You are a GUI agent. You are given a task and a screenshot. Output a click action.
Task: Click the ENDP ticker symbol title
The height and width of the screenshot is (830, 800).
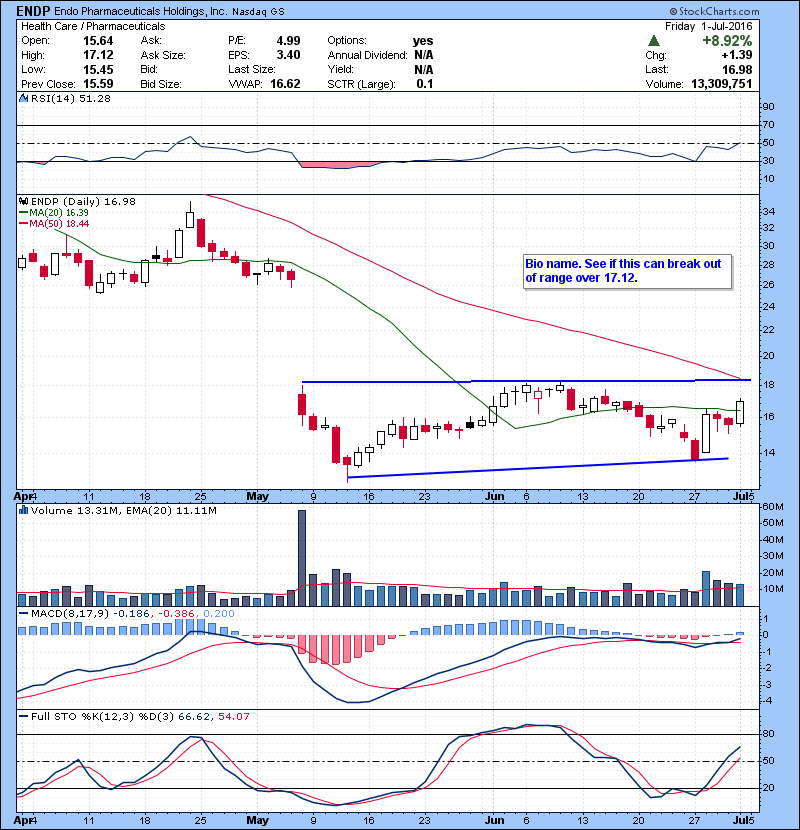[33, 11]
